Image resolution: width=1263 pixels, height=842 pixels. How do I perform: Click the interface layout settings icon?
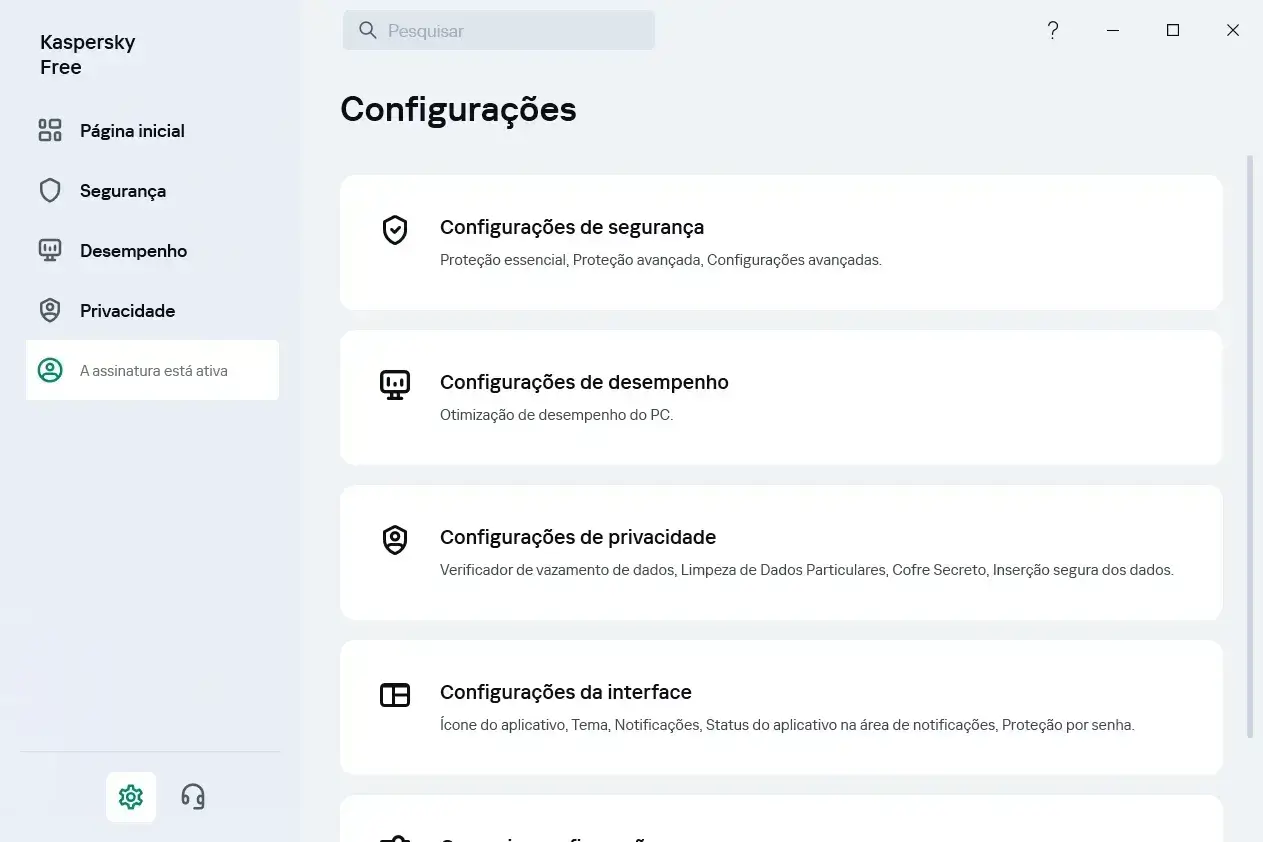point(395,695)
